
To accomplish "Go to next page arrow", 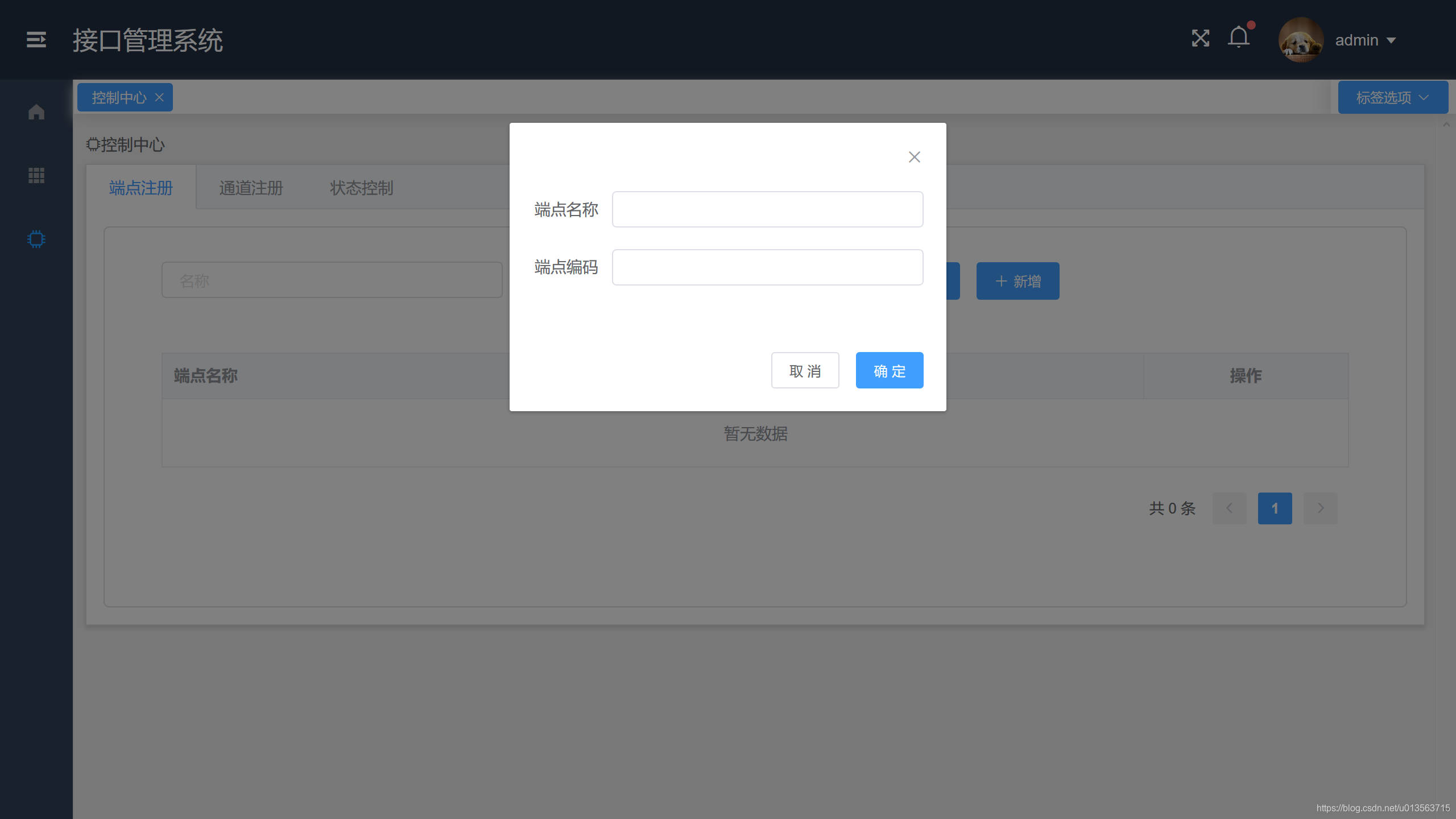I will [1320, 508].
